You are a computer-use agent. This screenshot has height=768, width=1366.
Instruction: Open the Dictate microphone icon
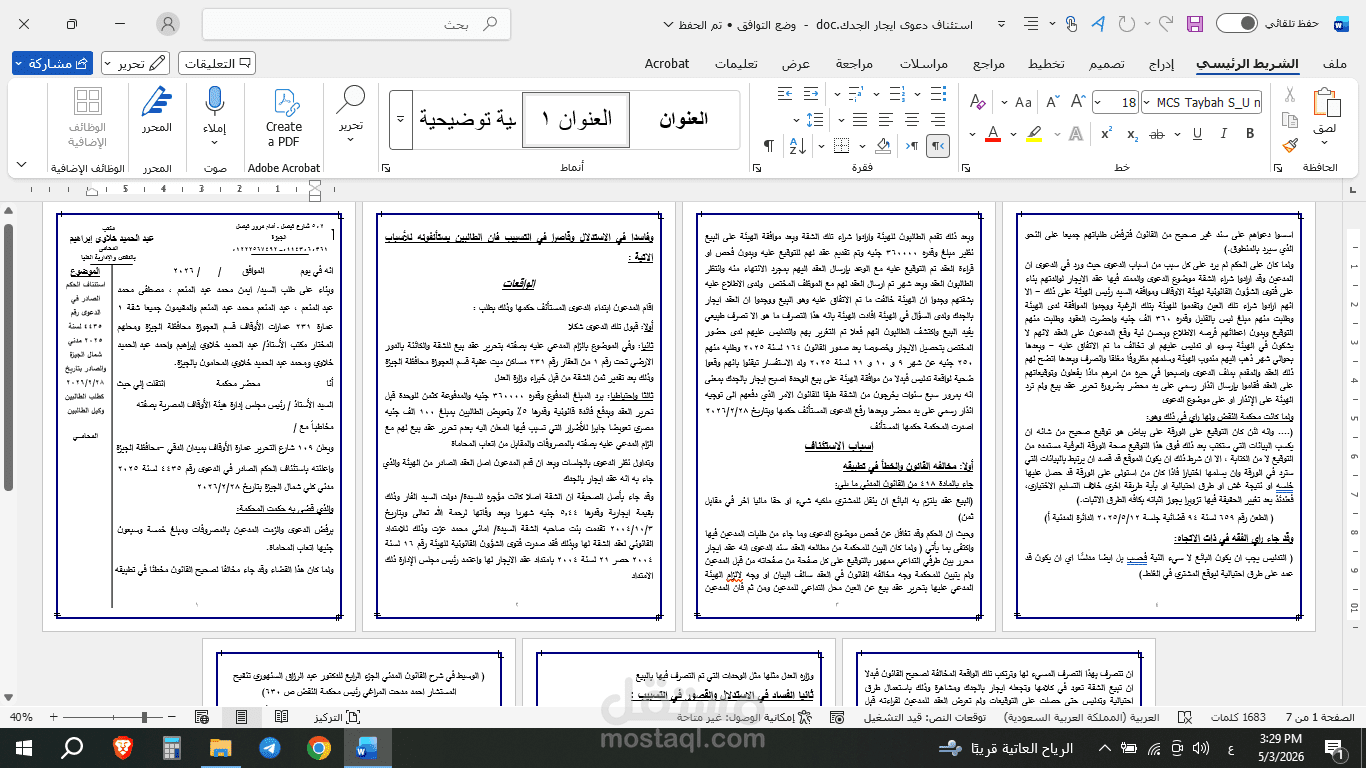pos(214,101)
